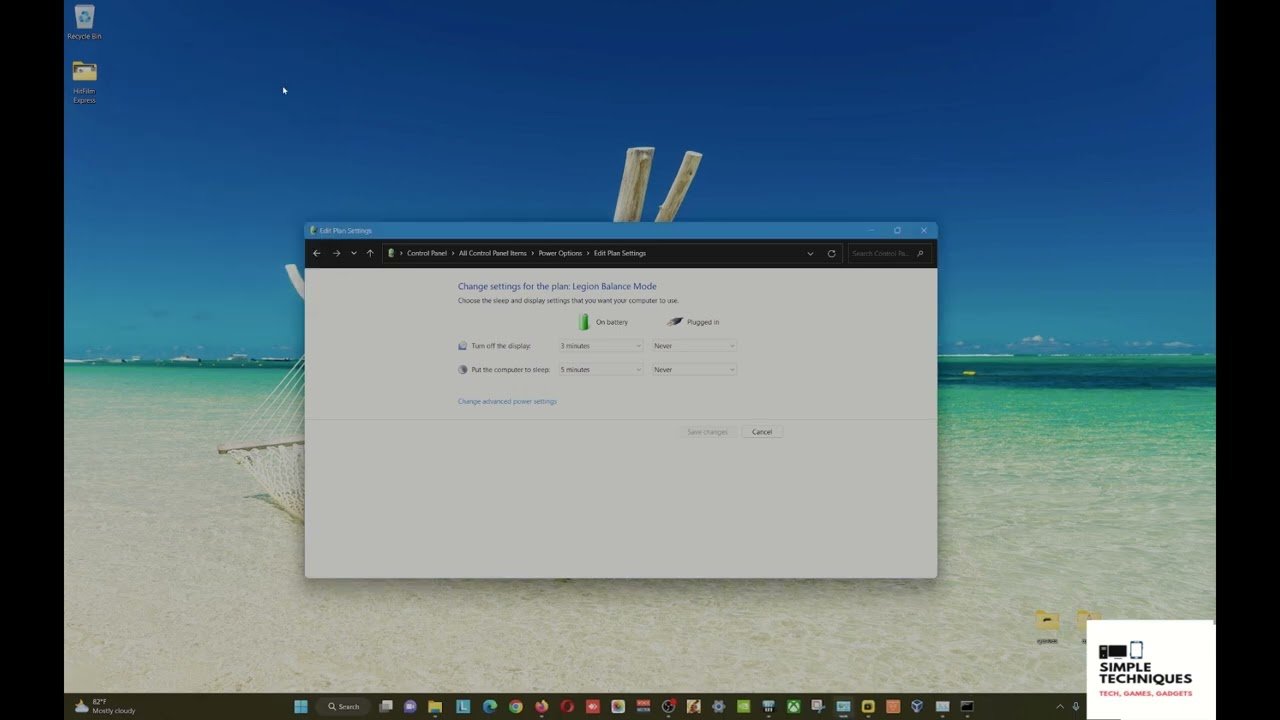Click the battery icon above On battery
Viewport: 1280px width, 720px height.
click(x=583, y=320)
